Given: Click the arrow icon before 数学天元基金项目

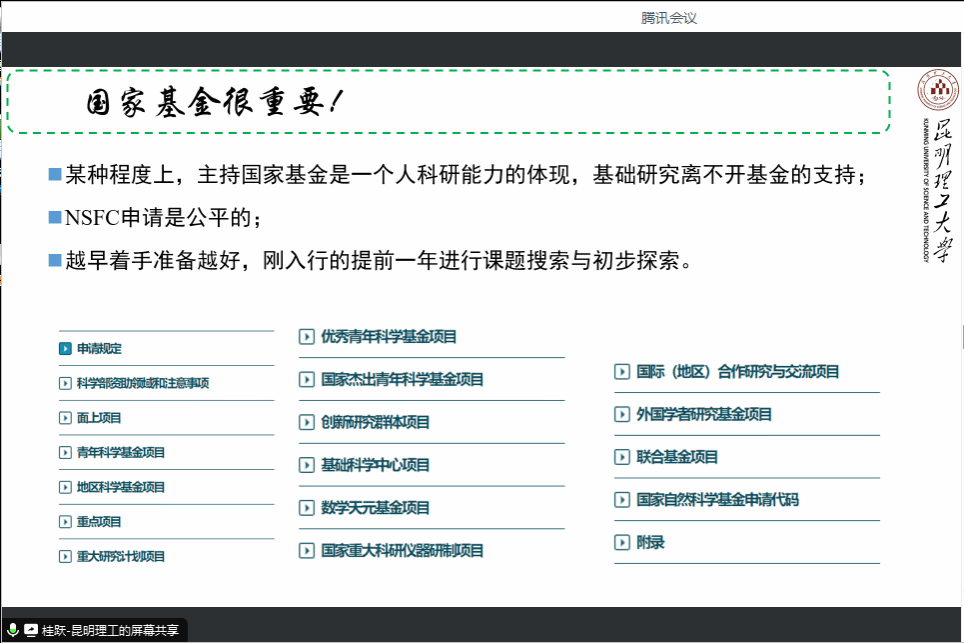Looking at the screenshot, I should point(307,508).
